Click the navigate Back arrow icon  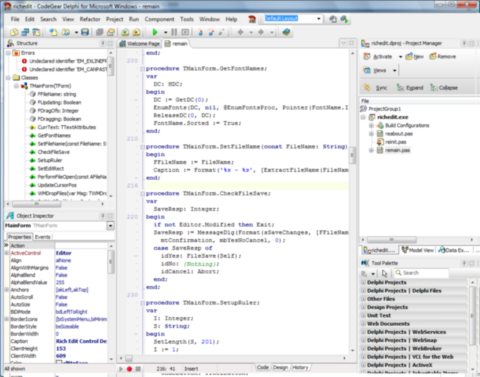(241, 32)
